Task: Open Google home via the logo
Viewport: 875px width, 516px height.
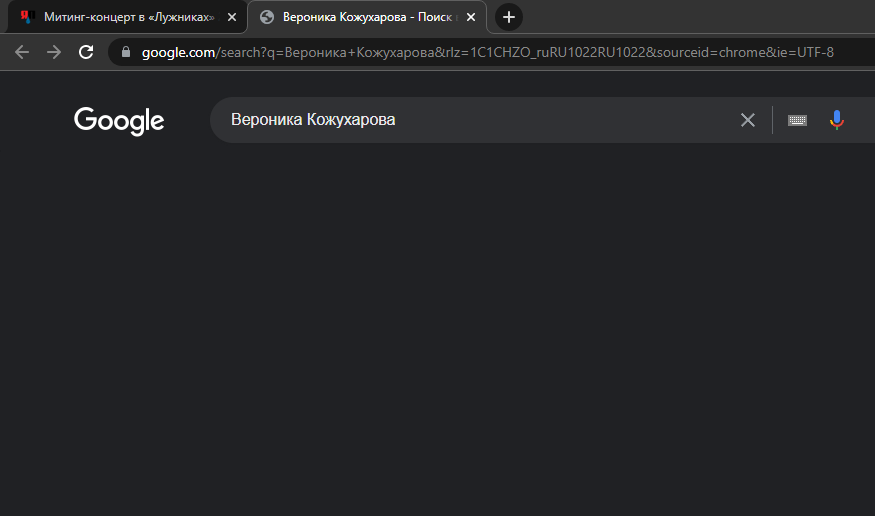Action: click(119, 121)
